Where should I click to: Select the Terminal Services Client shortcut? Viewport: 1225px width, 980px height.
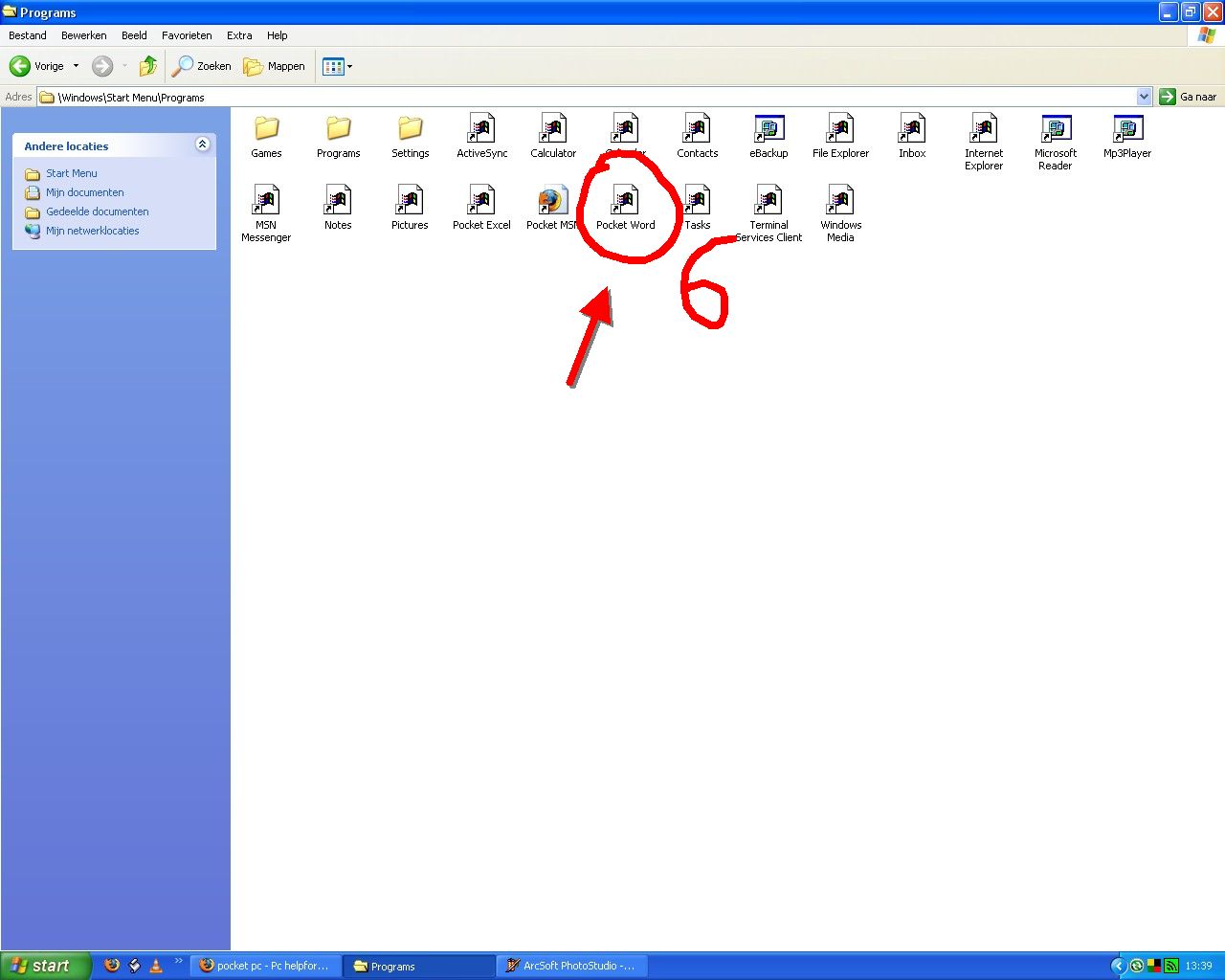768,200
